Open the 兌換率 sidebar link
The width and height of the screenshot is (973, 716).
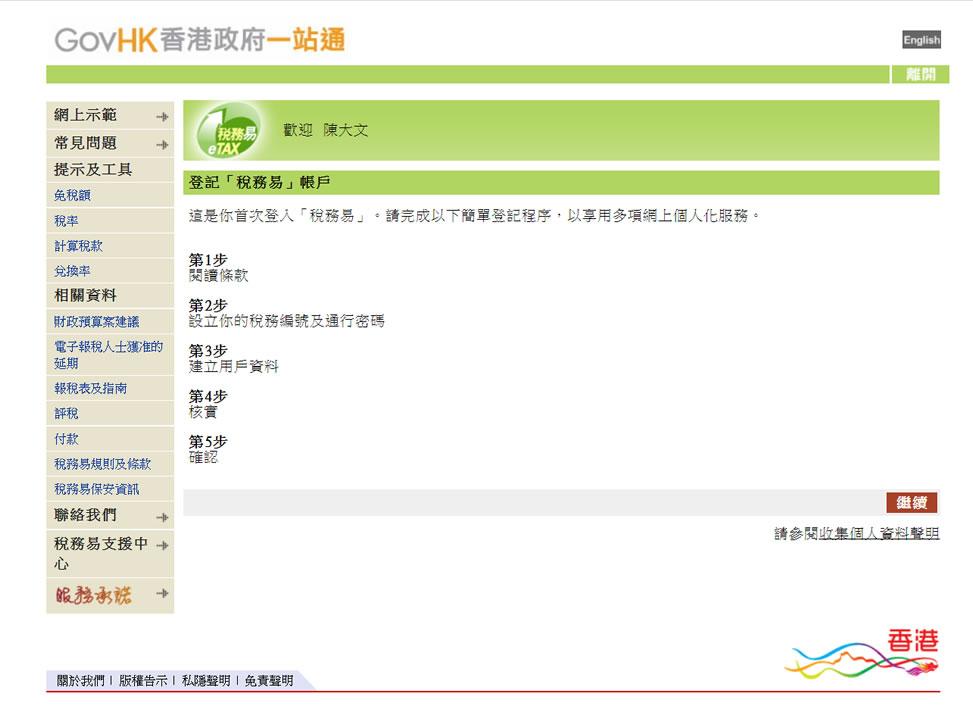tap(69, 271)
